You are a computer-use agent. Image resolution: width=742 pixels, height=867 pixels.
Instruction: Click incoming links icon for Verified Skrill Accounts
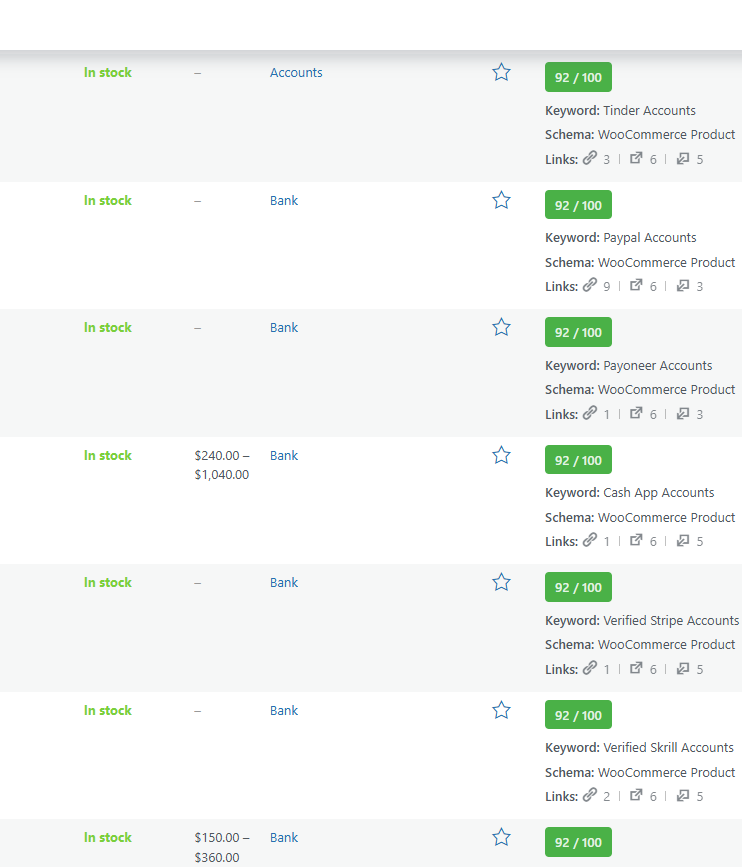[683, 796]
